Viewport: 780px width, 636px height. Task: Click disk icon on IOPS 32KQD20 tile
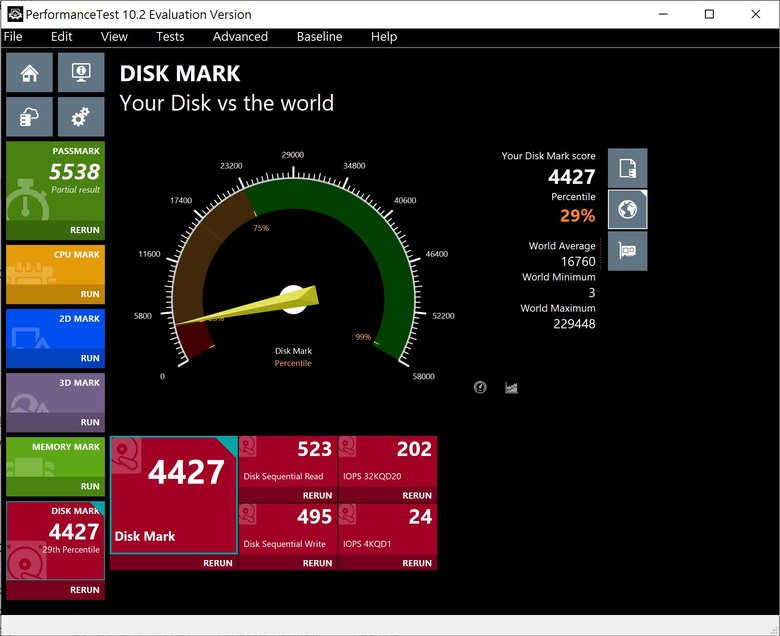[x=348, y=446]
